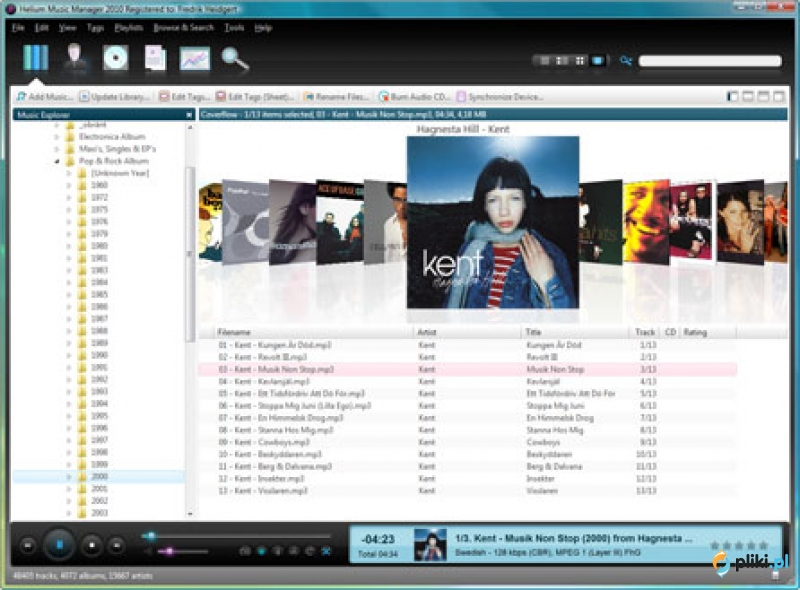Select the Hagnesta Hill center cover in Coverflow
The width and height of the screenshot is (800, 590).
pos(493,223)
